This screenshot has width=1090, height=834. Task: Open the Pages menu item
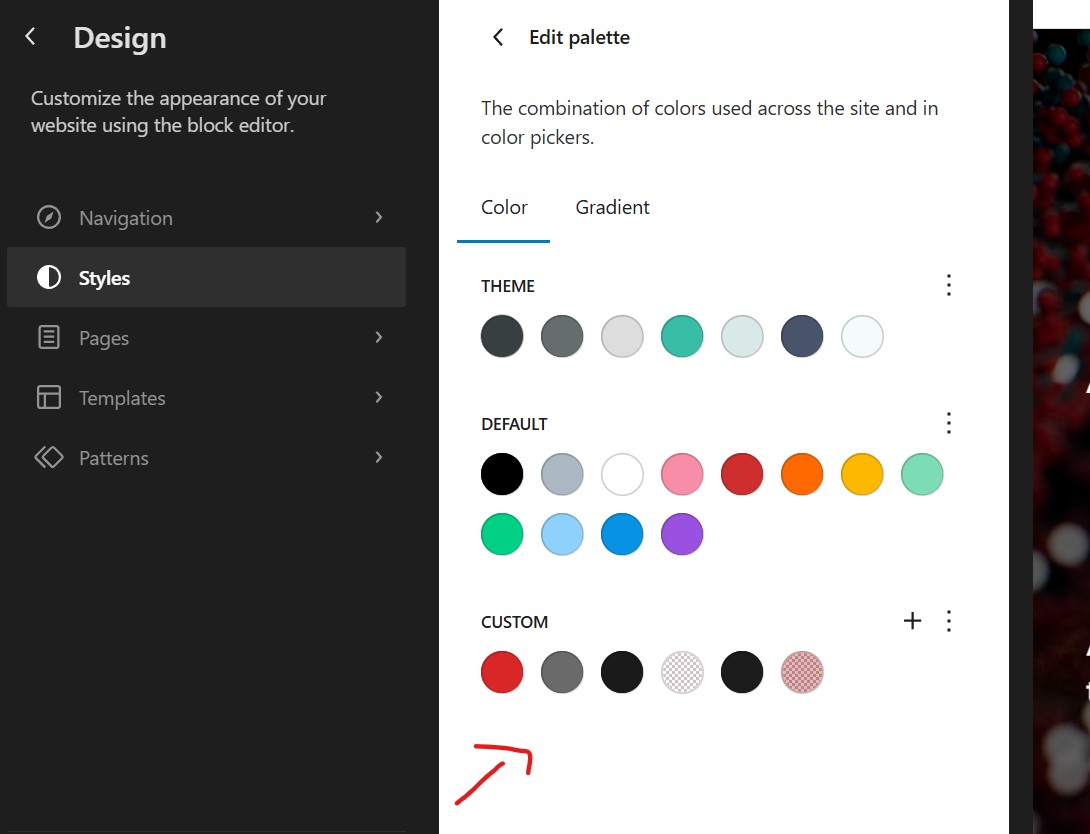pyautogui.click(x=206, y=338)
